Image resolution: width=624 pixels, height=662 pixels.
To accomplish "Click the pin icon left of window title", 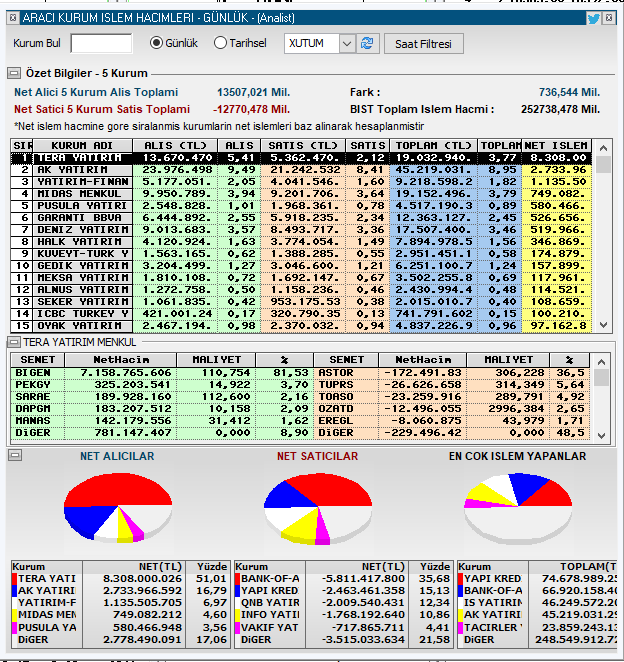I will click(x=13, y=18).
